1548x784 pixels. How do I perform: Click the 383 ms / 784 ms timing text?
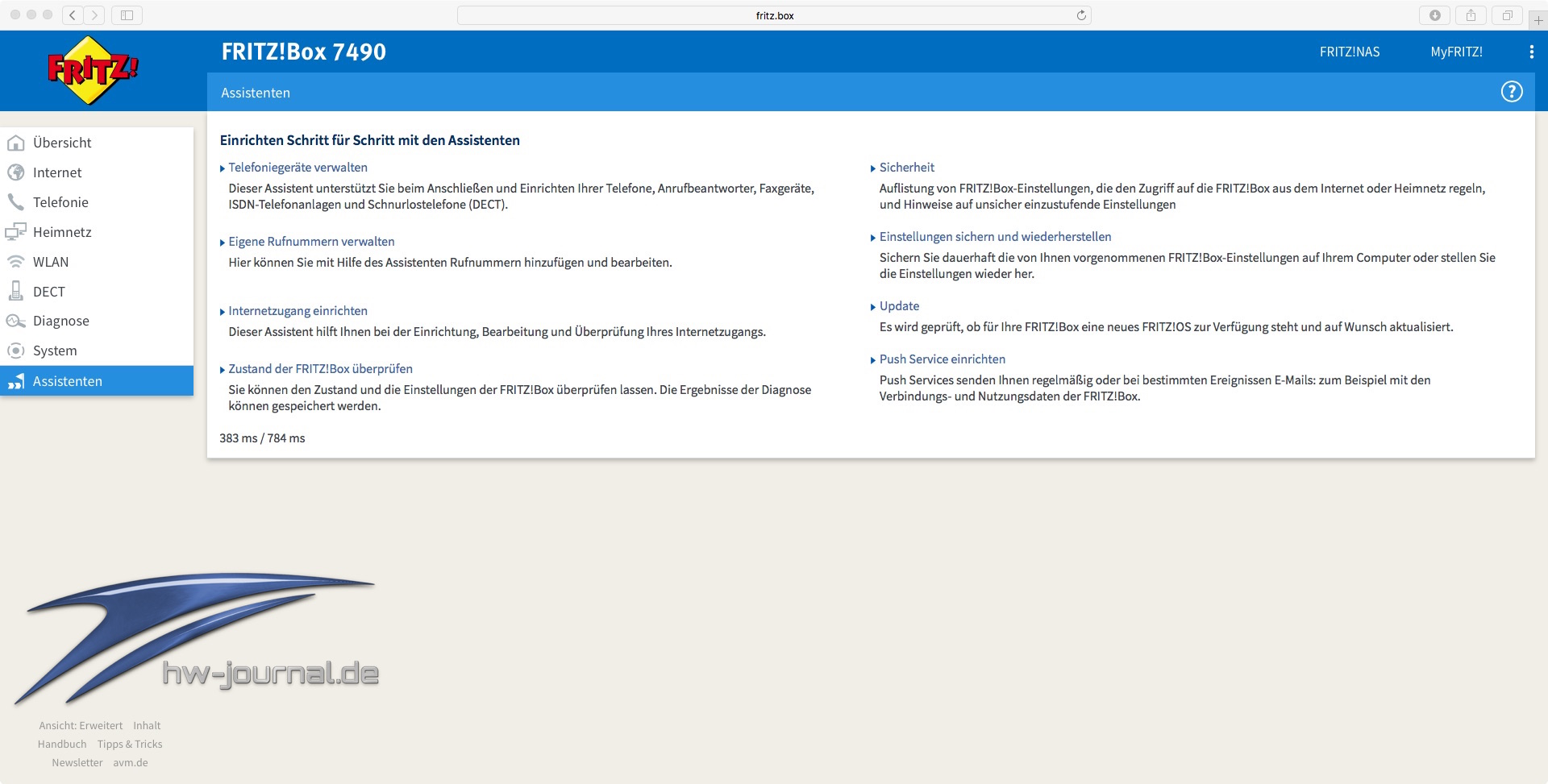point(262,438)
